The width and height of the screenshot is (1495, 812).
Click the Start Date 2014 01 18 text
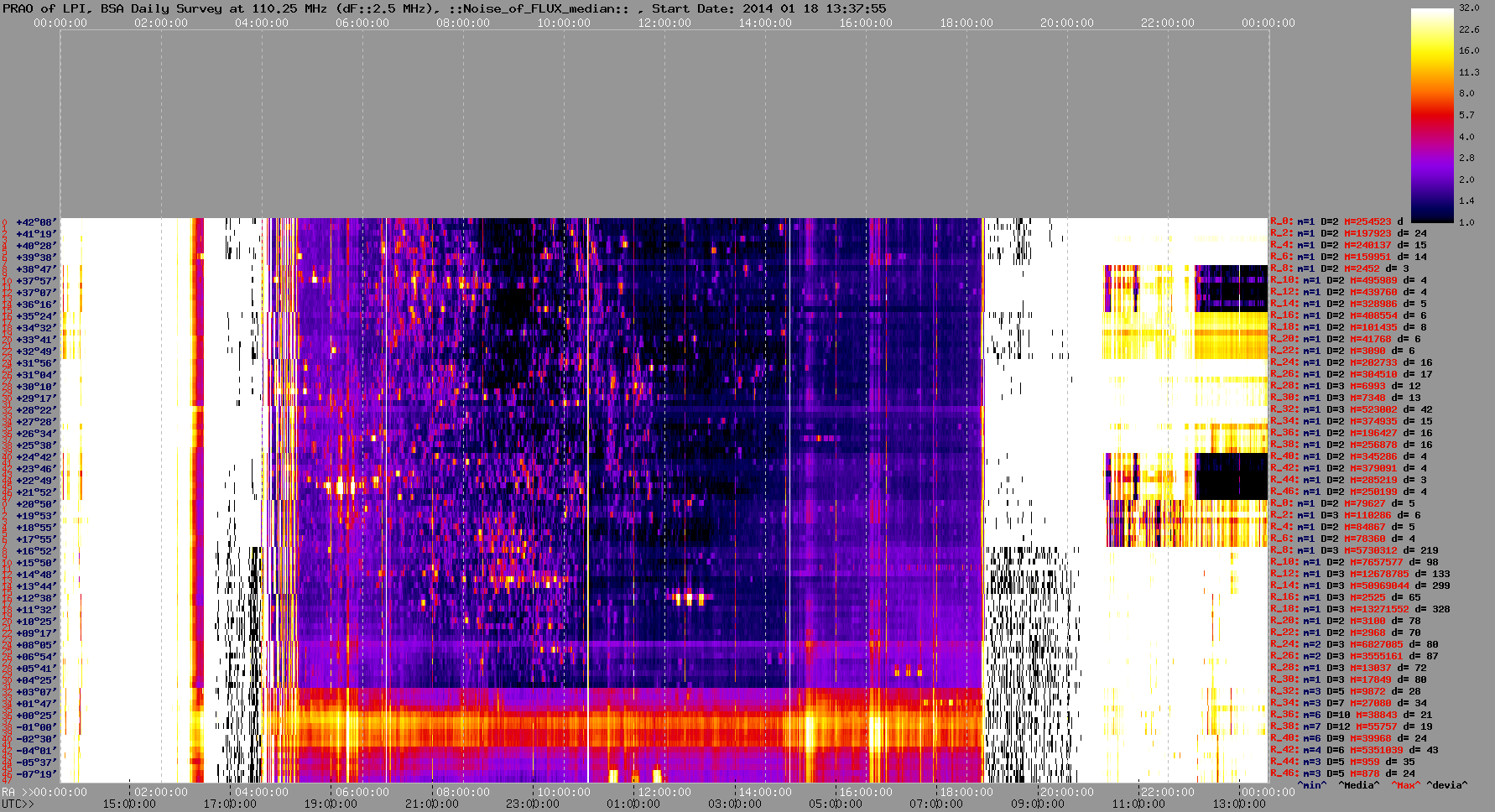(x=768, y=8)
